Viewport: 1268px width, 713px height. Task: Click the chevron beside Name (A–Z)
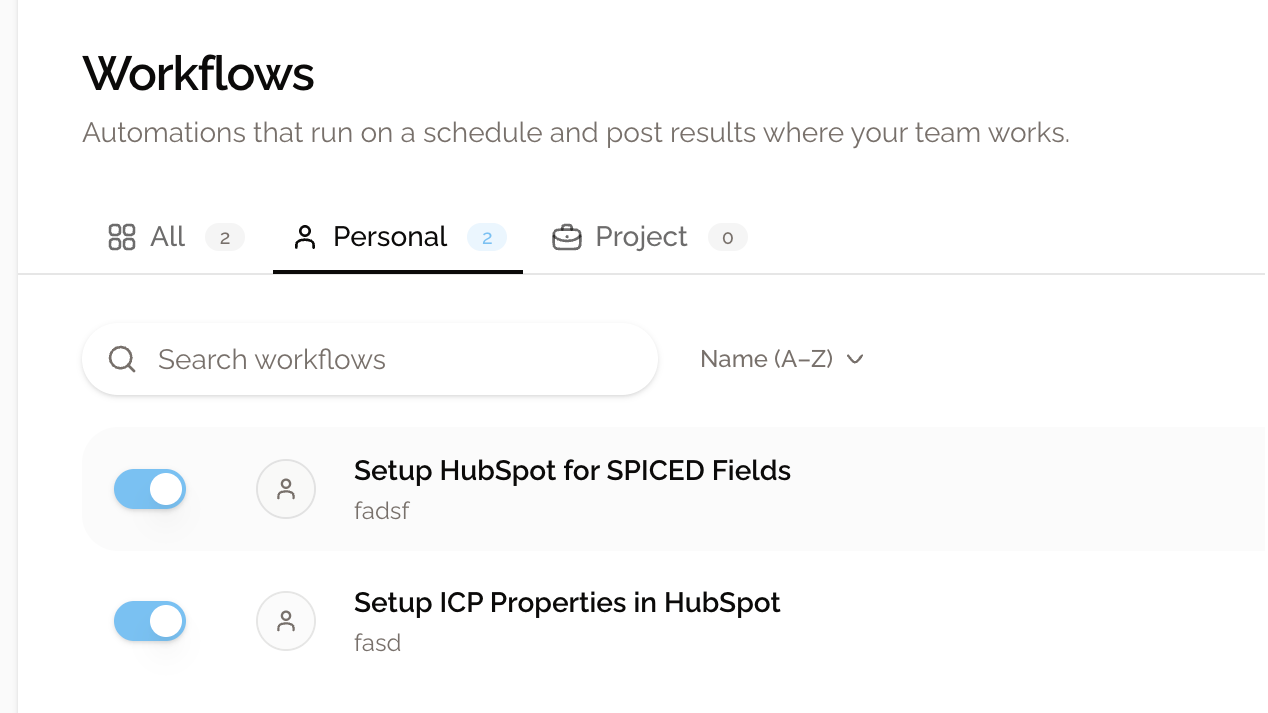click(855, 359)
